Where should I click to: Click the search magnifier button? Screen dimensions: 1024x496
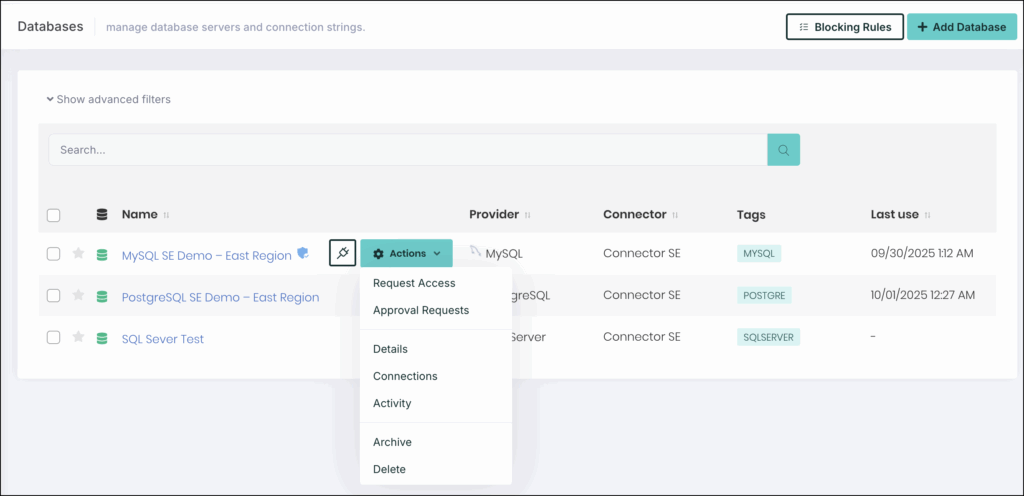(783, 150)
